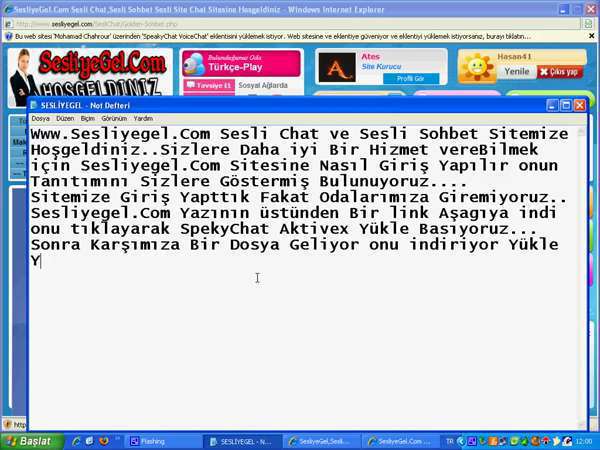This screenshot has height=450, width=600.
Task: Open the Düzen menu in Notepad
Action: click(x=65, y=119)
